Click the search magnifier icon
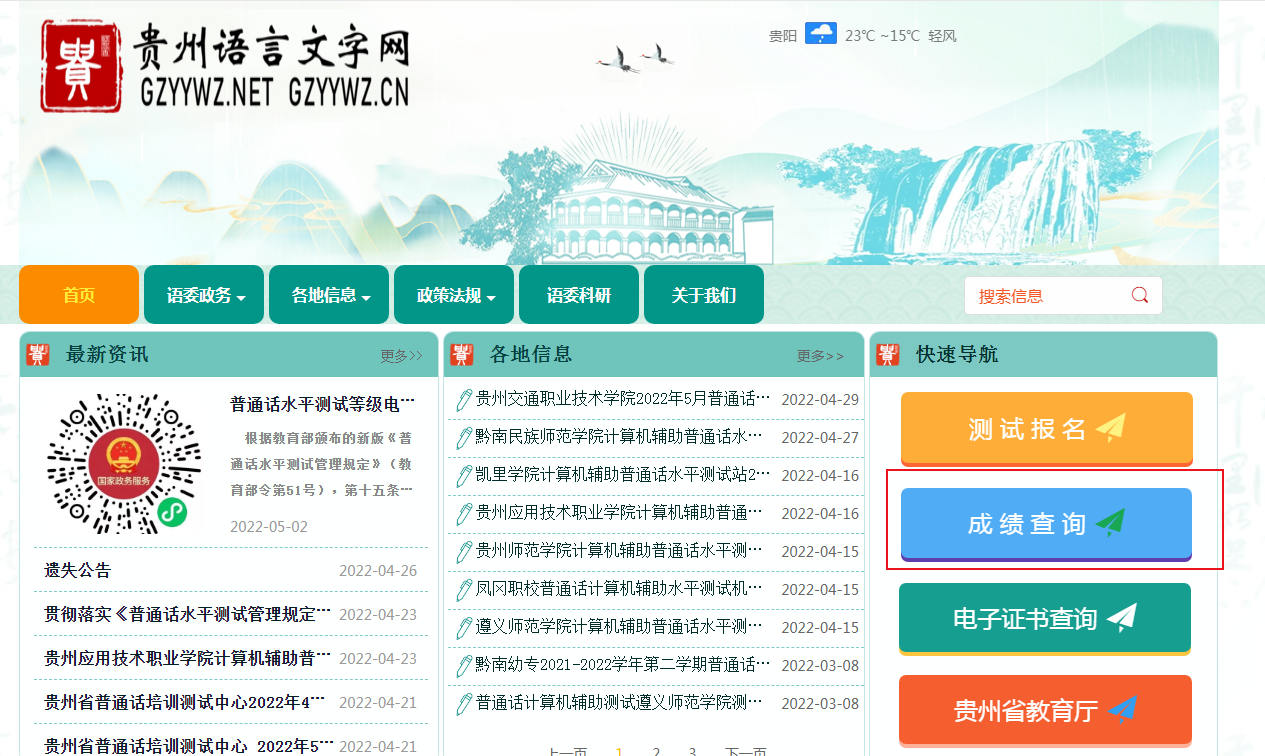This screenshot has height=756, width=1265. tap(1139, 295)
